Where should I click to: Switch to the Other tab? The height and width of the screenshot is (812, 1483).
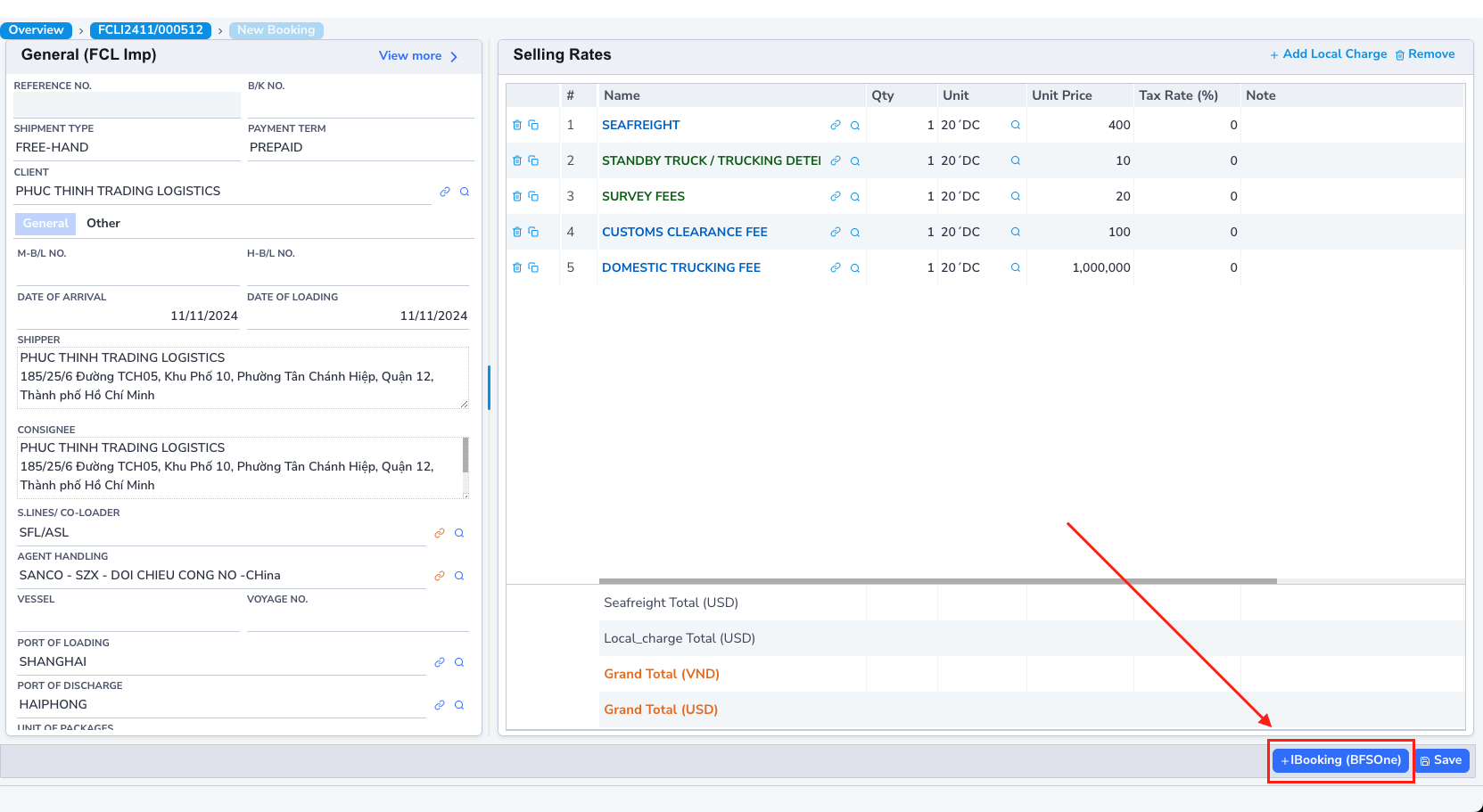click(103, 224)
